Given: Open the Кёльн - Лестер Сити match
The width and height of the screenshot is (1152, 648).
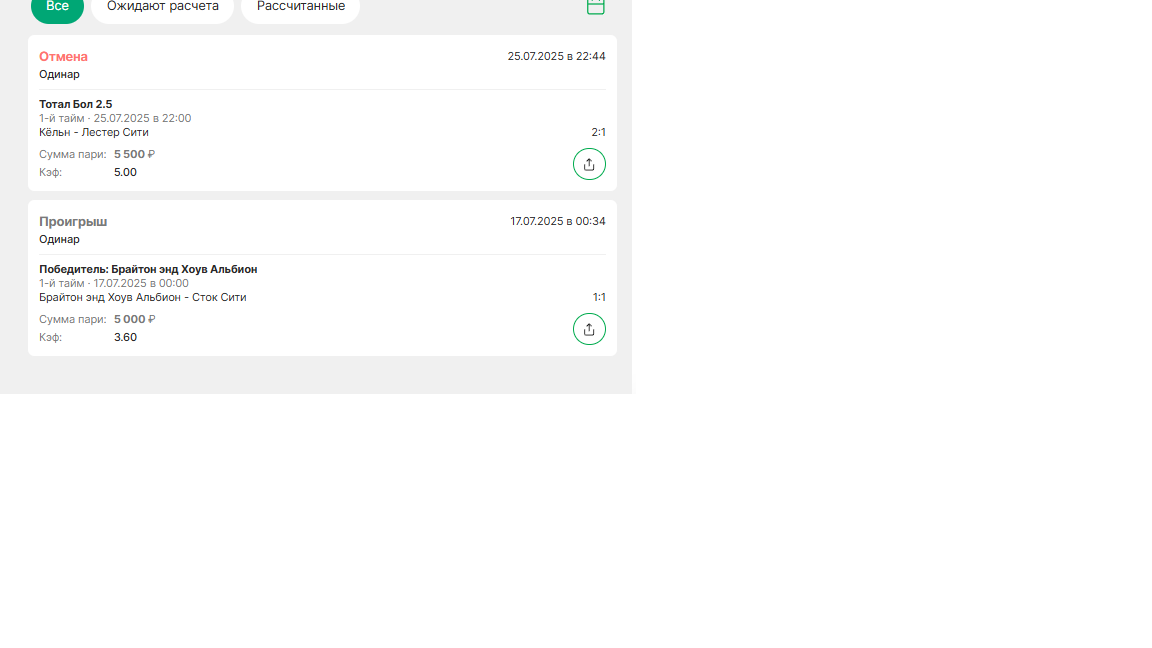Looking at the screenshot, I should tap(94, 132).
